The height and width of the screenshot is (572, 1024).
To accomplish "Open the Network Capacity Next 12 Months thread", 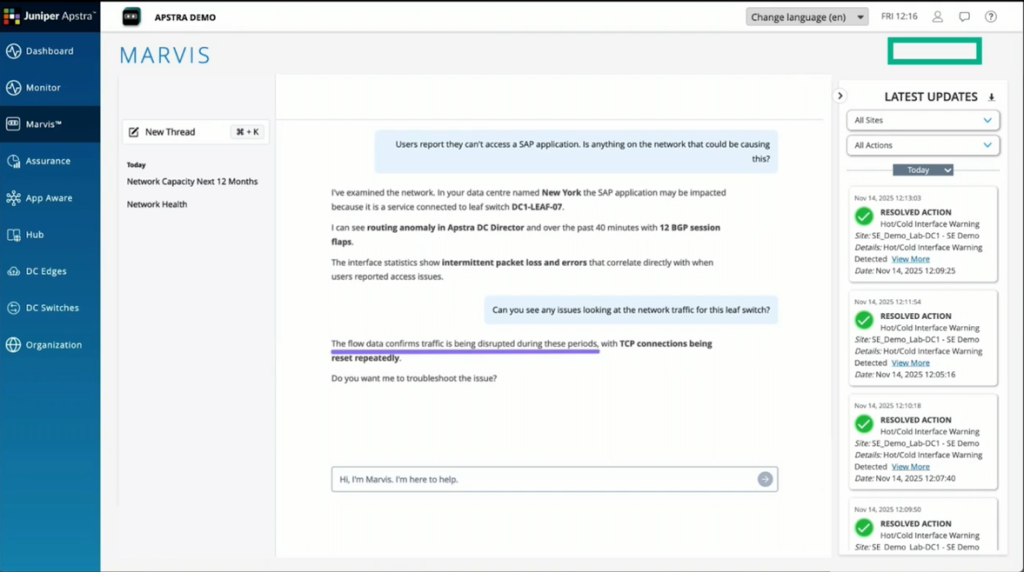I will (192, 182).
